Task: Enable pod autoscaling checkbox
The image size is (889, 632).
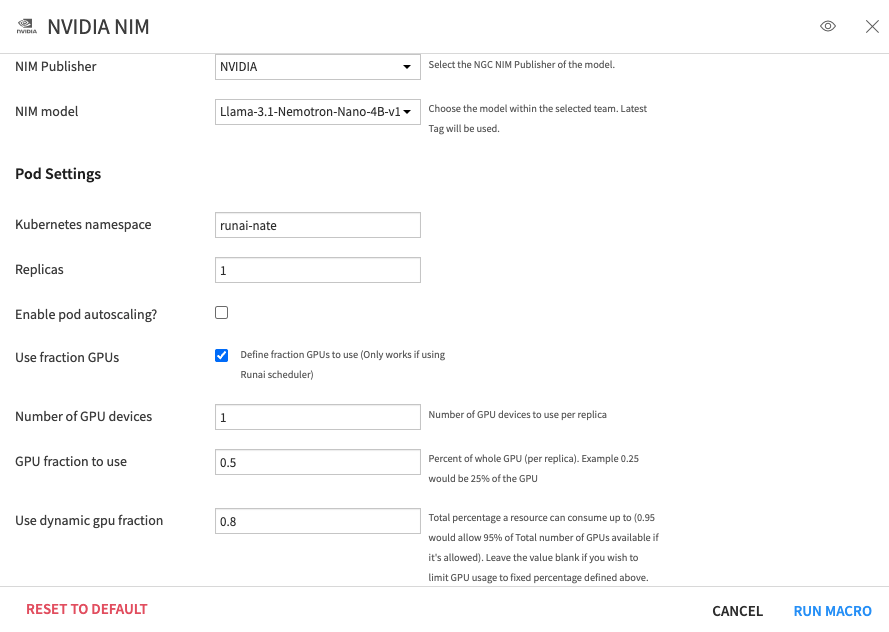Action: click(222, 313)
